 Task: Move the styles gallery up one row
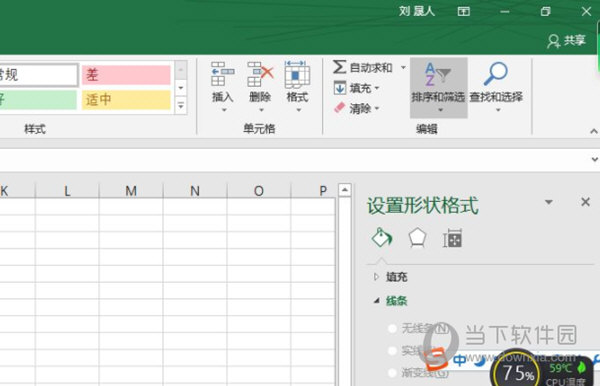pyautogui.click(x=181, y=70)
